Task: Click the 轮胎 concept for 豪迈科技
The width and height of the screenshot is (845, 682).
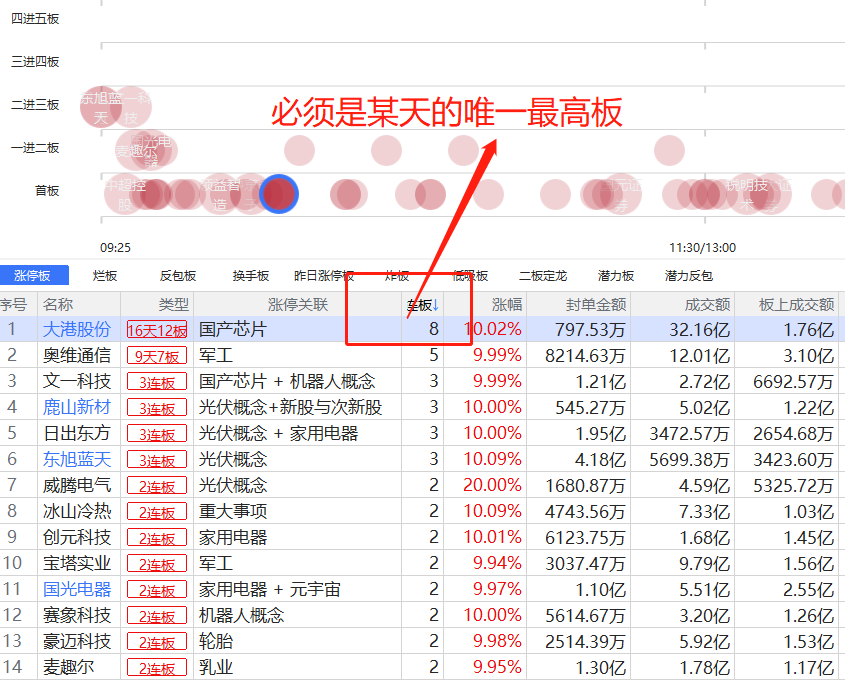Action: [x=216, y=641]
